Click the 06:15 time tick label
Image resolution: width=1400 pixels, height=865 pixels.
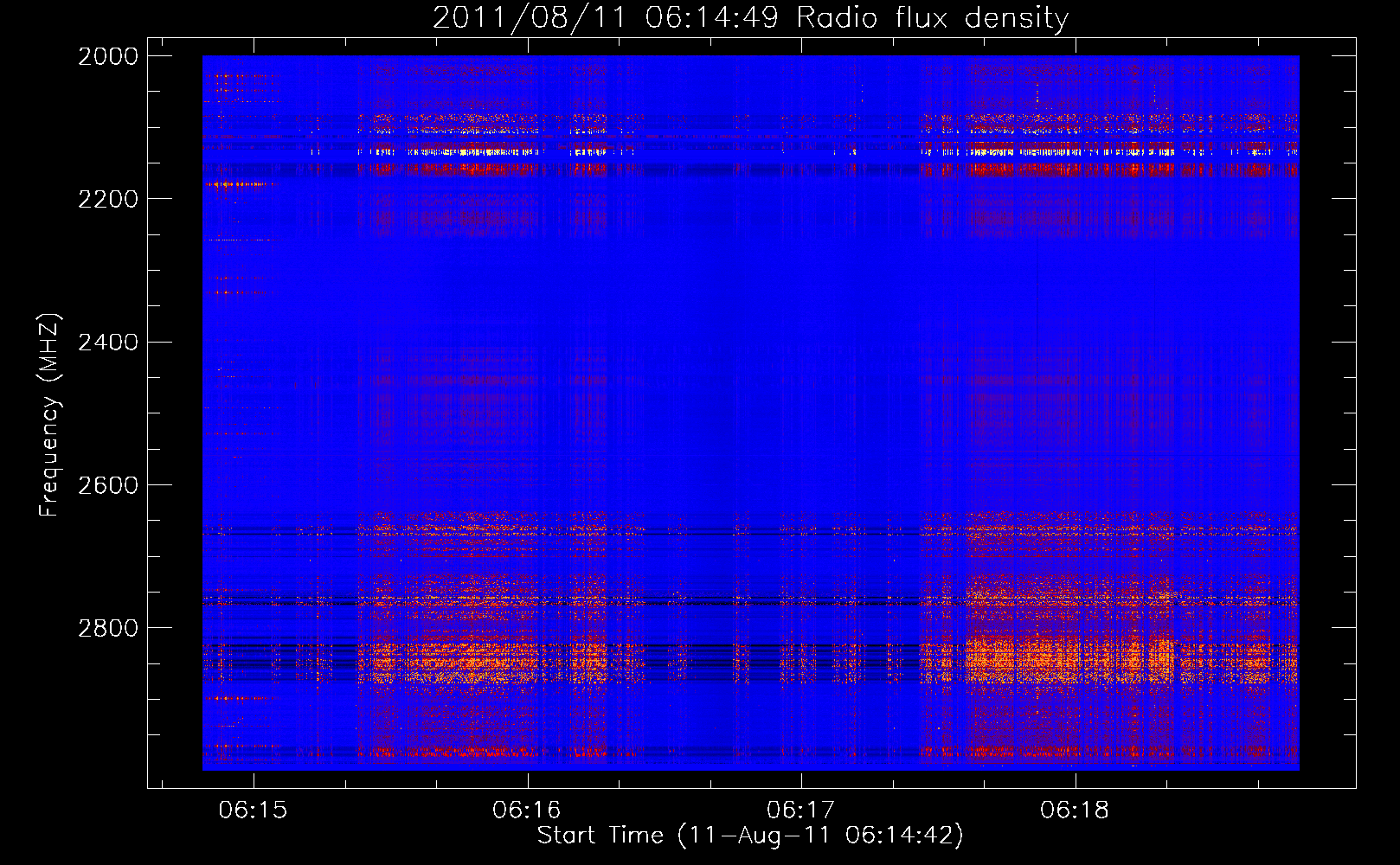coord(254,810)
